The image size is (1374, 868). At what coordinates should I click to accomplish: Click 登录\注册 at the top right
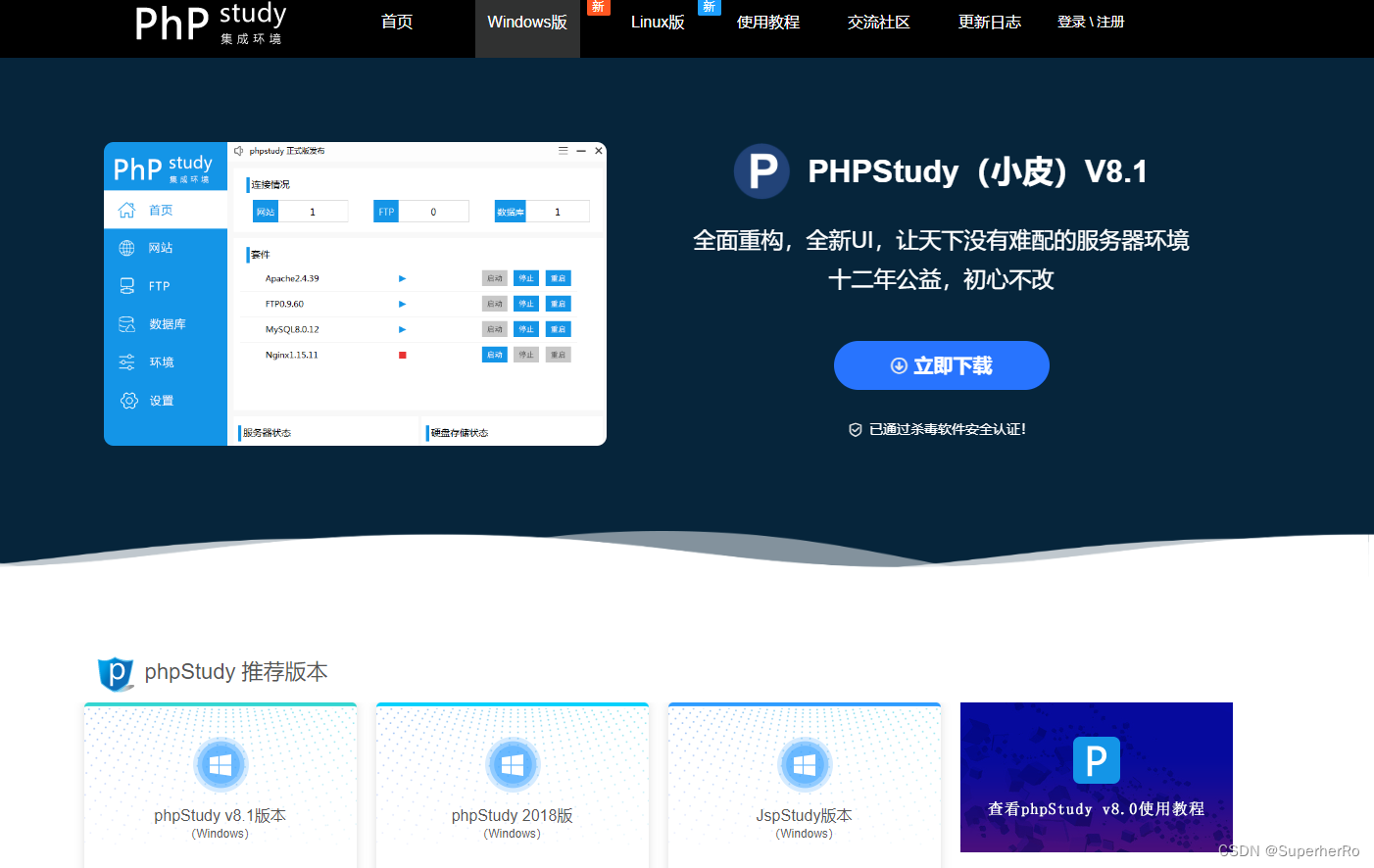[x=1091, y=22]
